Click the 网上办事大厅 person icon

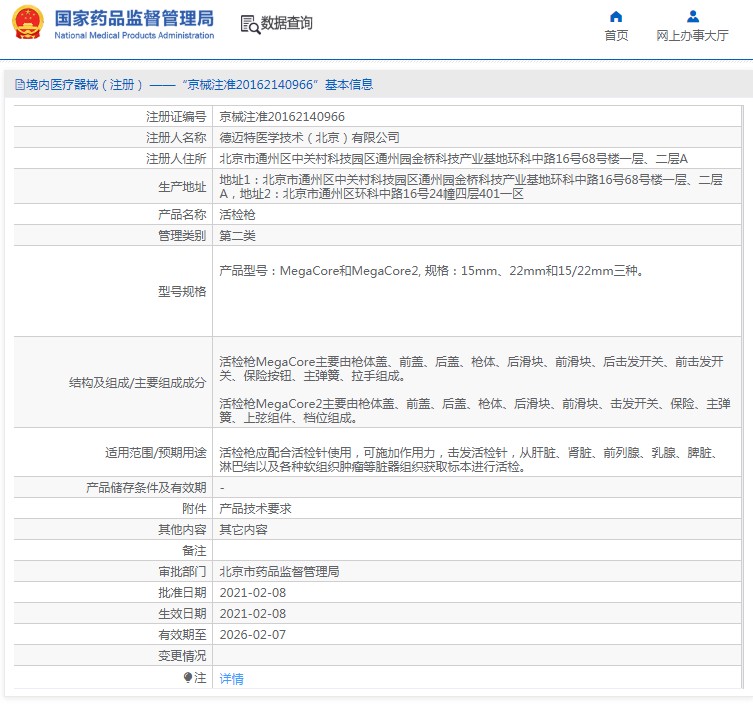tap(692, 16)
